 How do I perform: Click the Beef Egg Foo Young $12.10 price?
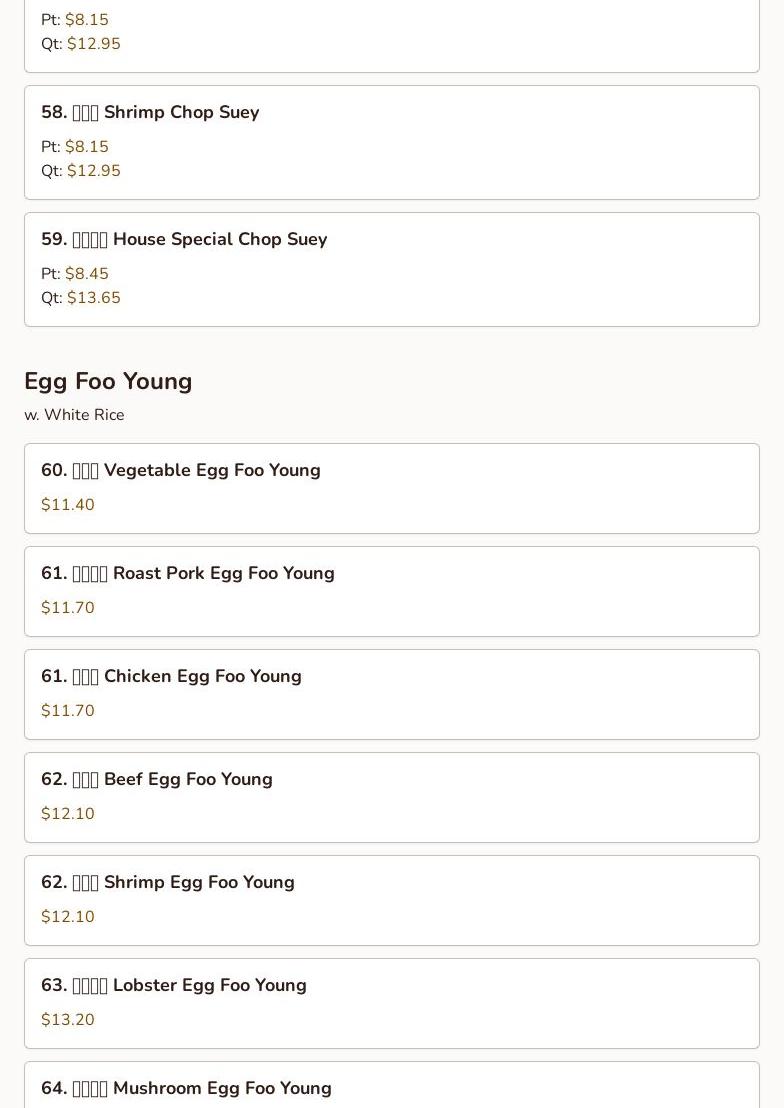coord(68,813)
